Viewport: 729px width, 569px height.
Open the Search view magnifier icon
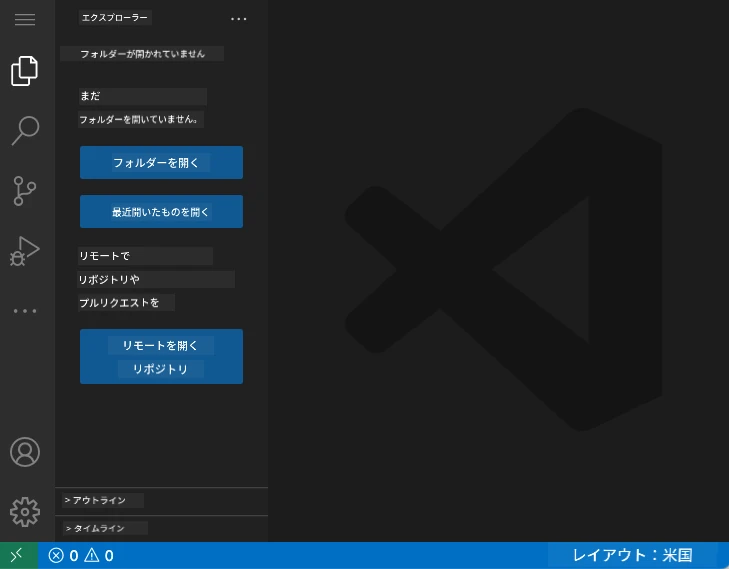click(x=25, y=131)
